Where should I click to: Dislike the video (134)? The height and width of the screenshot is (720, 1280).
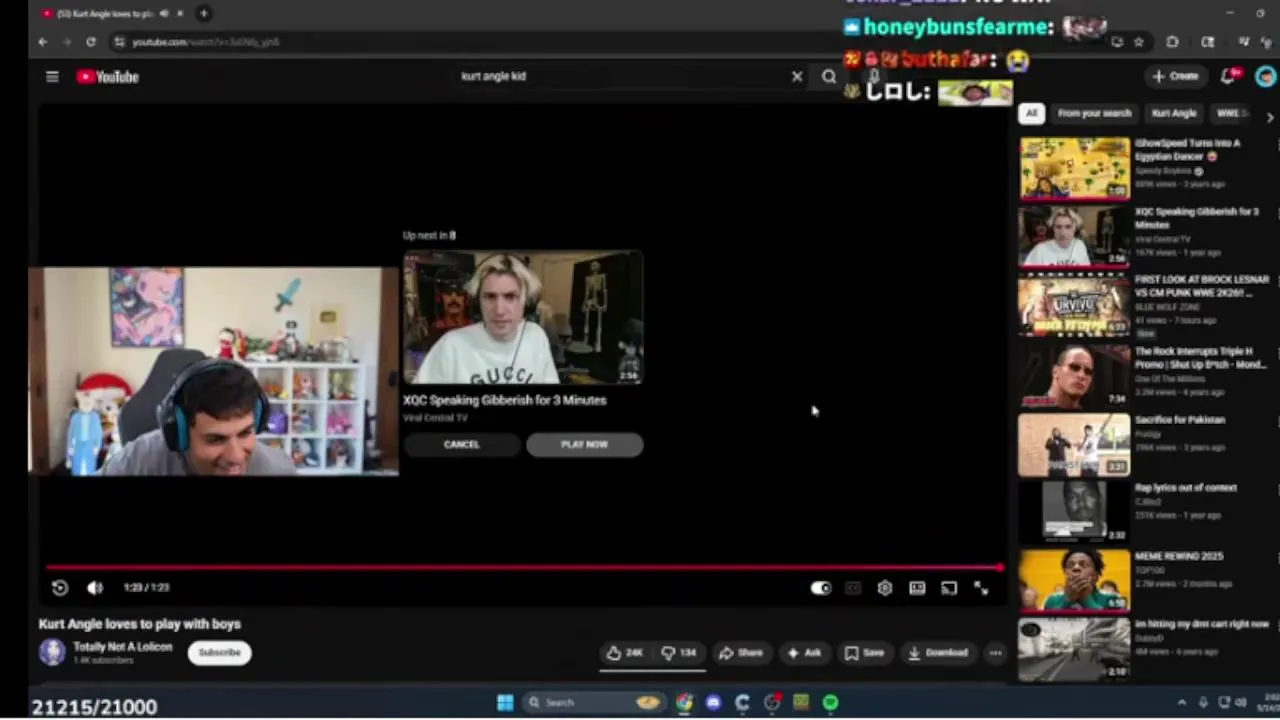[x=680, y=653]
